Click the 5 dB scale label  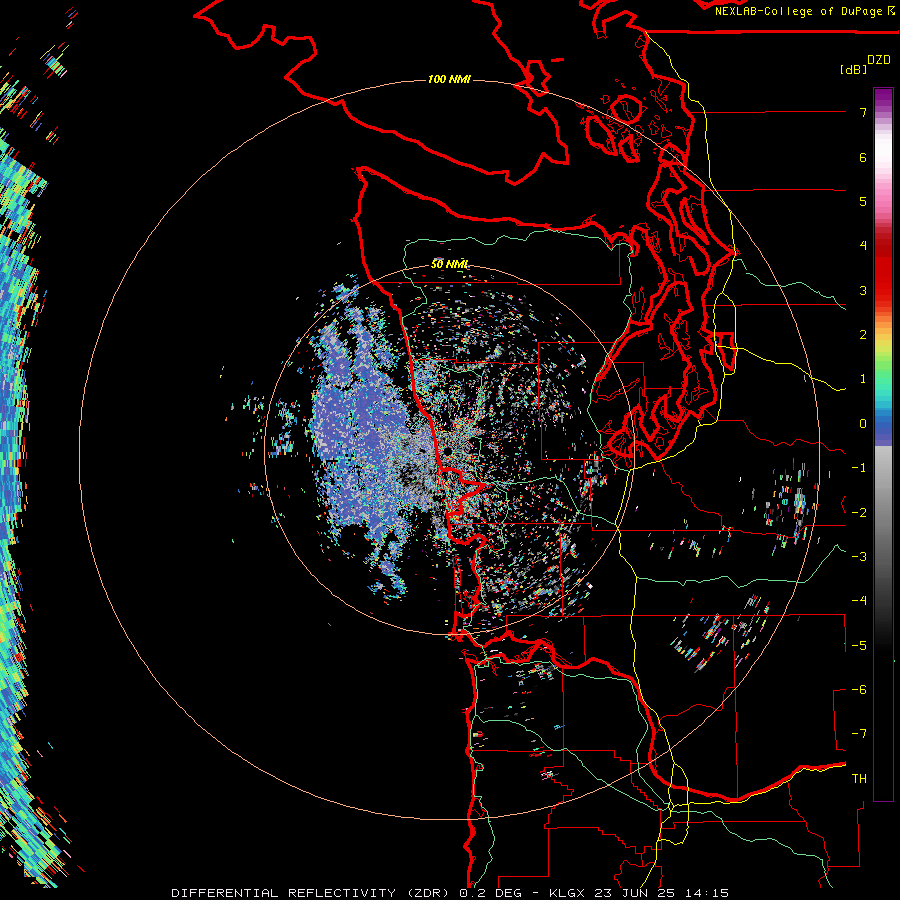[x=863, y=201]
